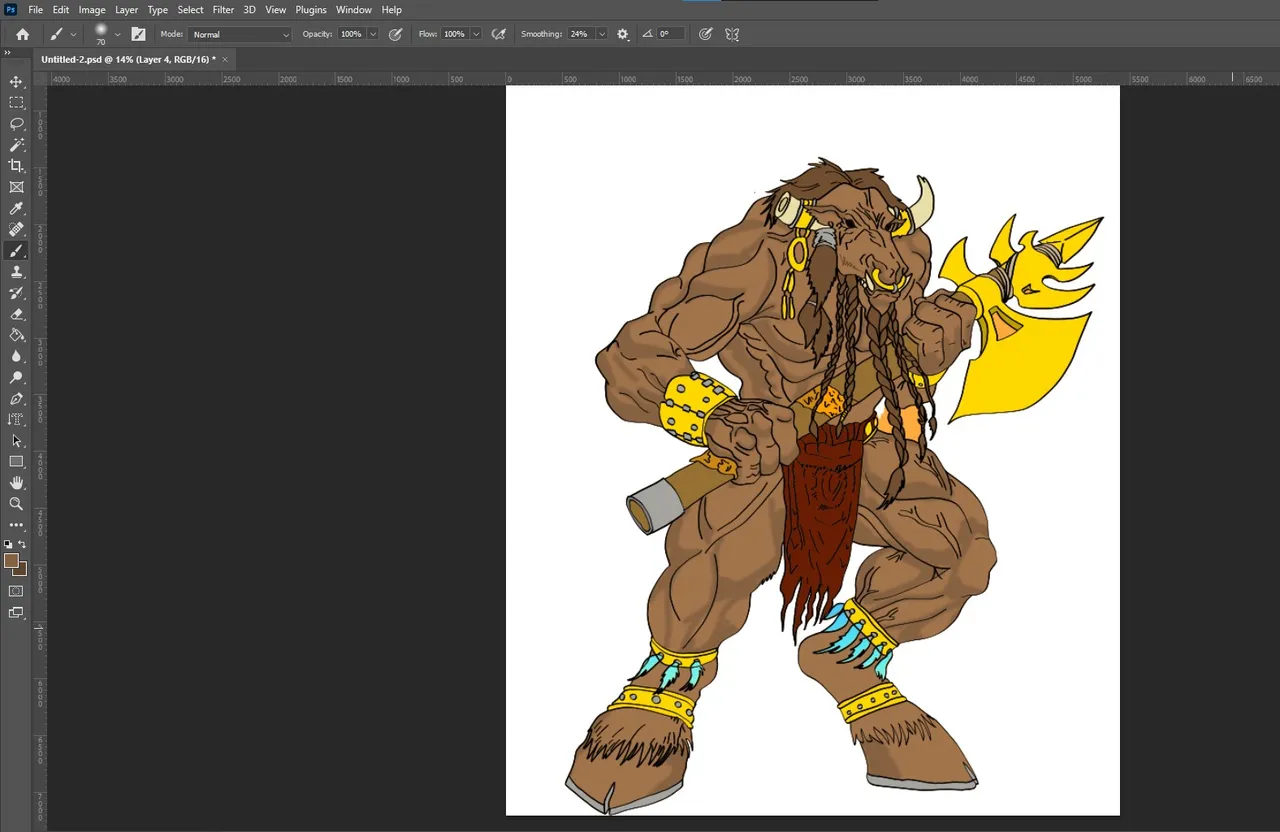Select the Spot Healing Brush tool
This screenshot has height=832, width=1280.
[16, 229]
